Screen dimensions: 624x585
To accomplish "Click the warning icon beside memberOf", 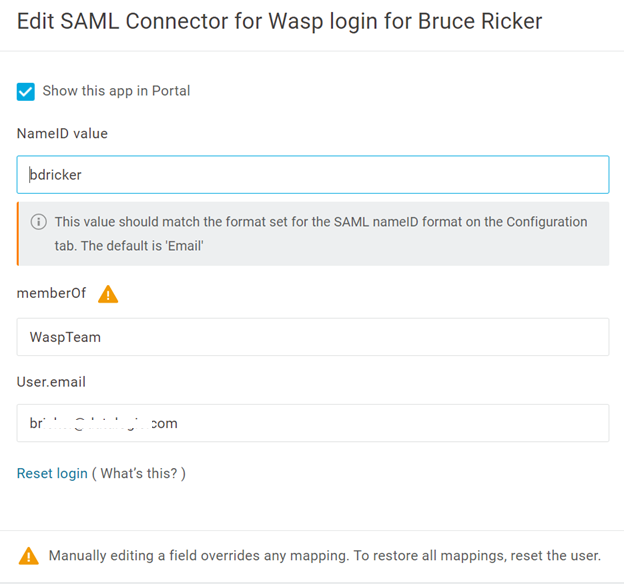I will [x=107, y=294].
